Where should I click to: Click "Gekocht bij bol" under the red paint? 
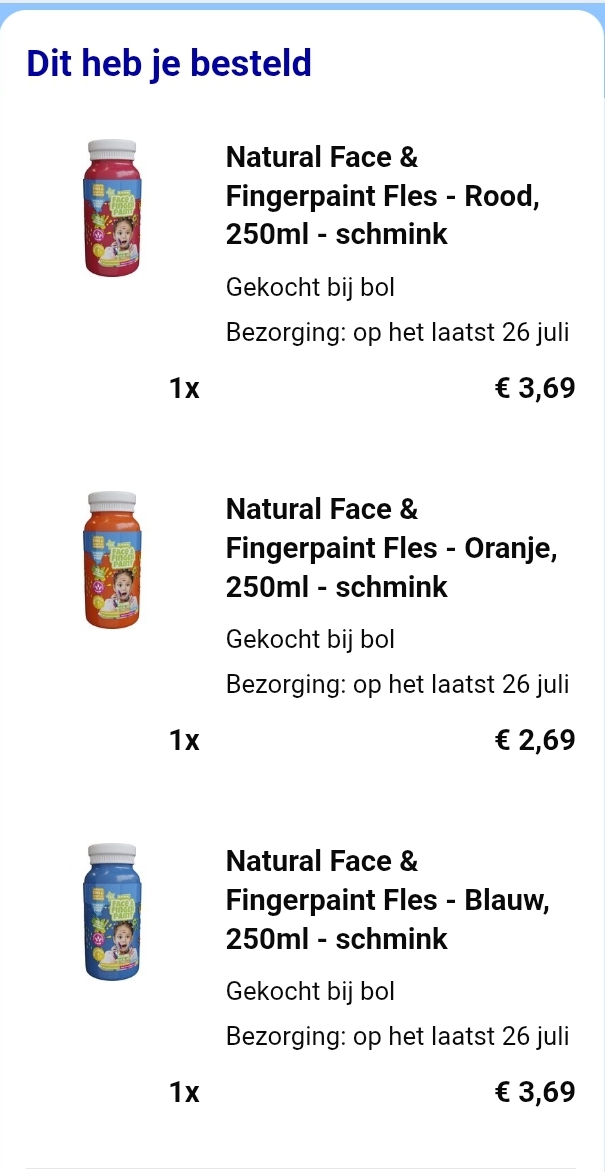click(x=310, y=287)
